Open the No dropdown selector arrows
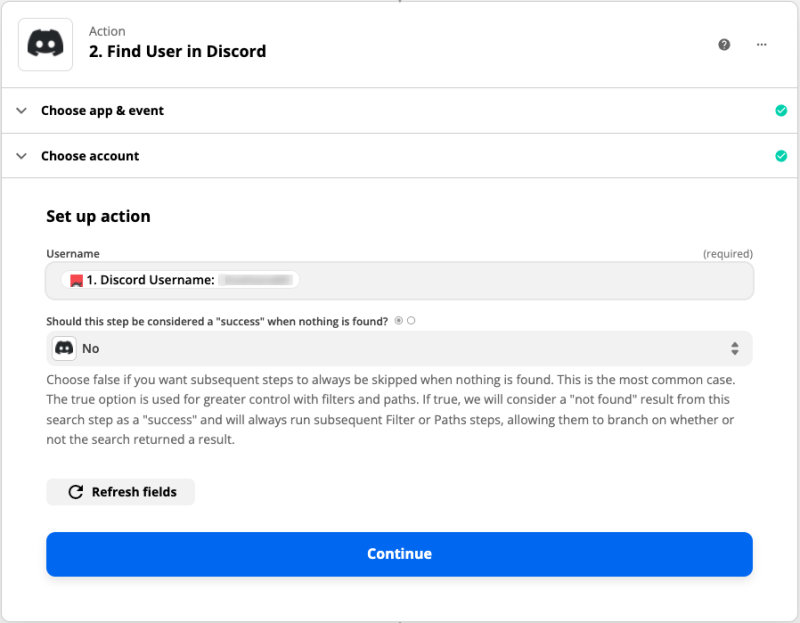800x623 pixels. [x=737, y=348]
